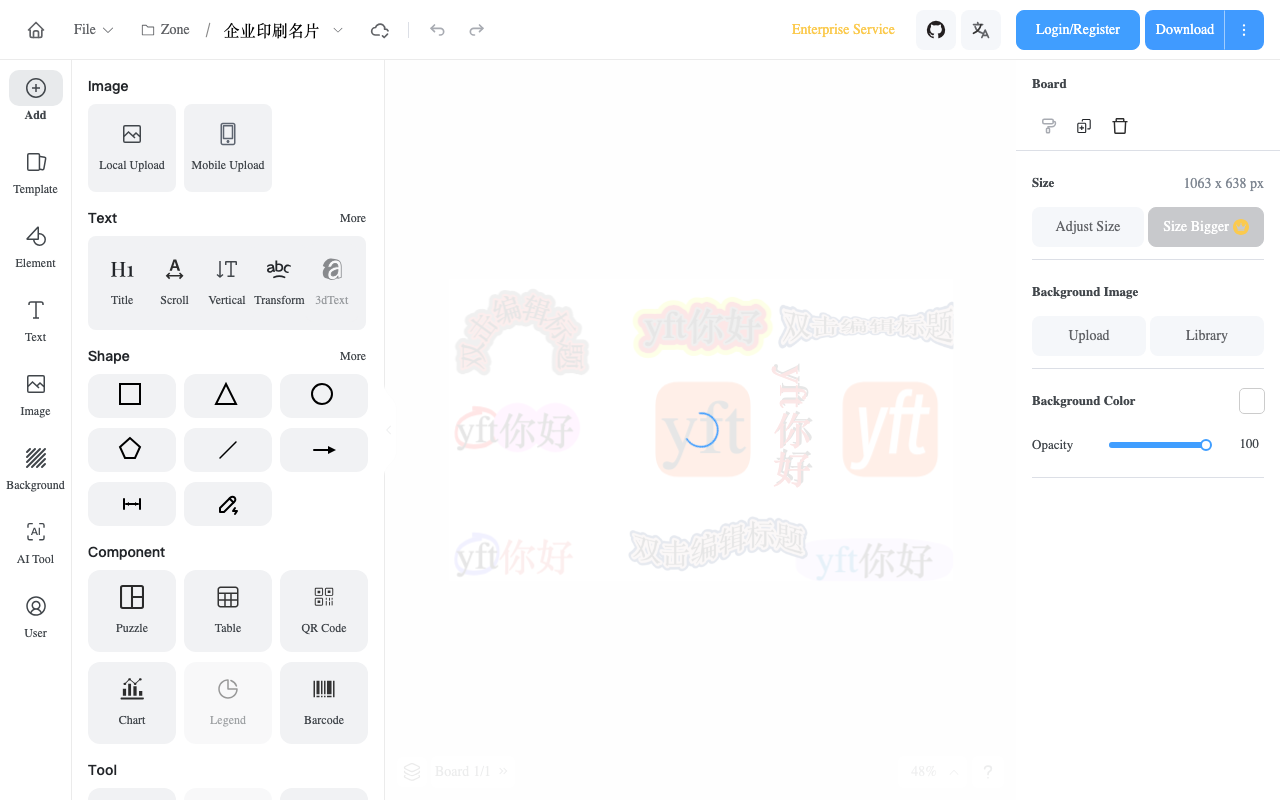Screen dimensions: 1280x800
Task: Add a Vertical text element
Action: pos(227,282)
